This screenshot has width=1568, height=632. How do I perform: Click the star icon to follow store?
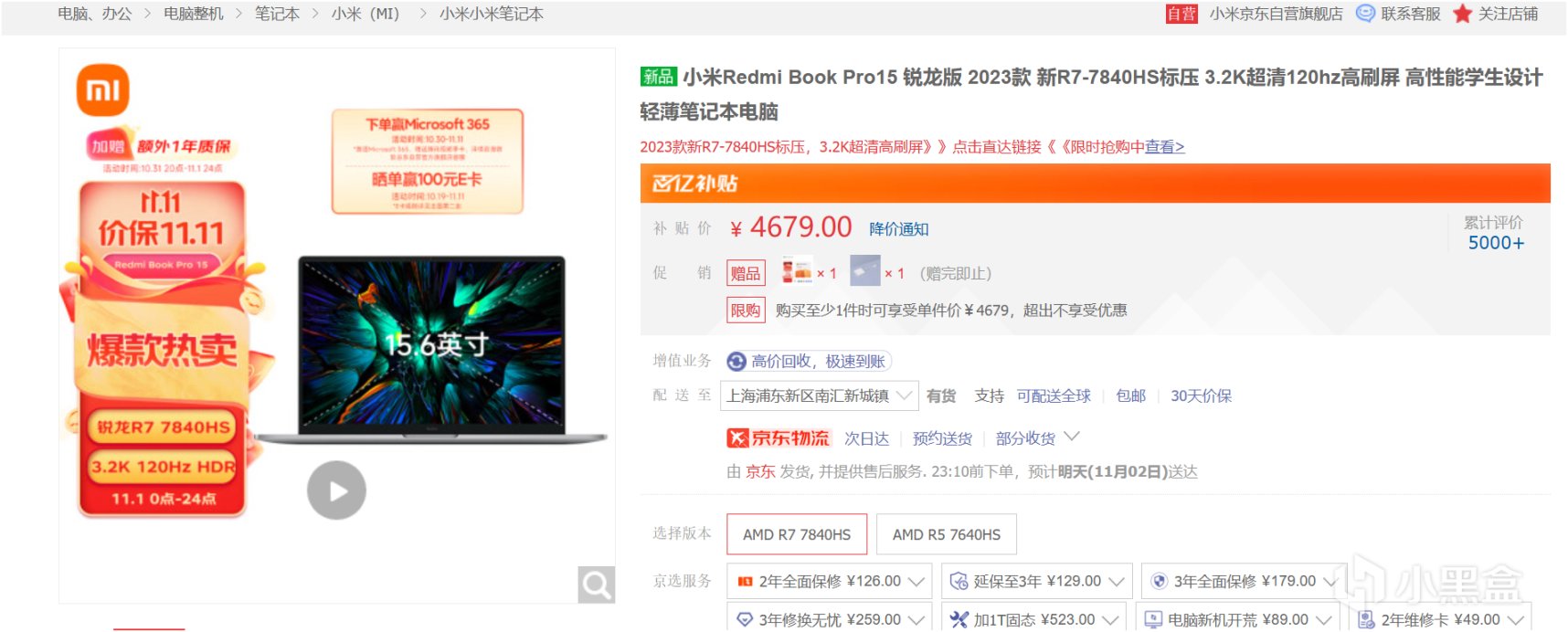pyautogui.click(x=1463, y=14)
